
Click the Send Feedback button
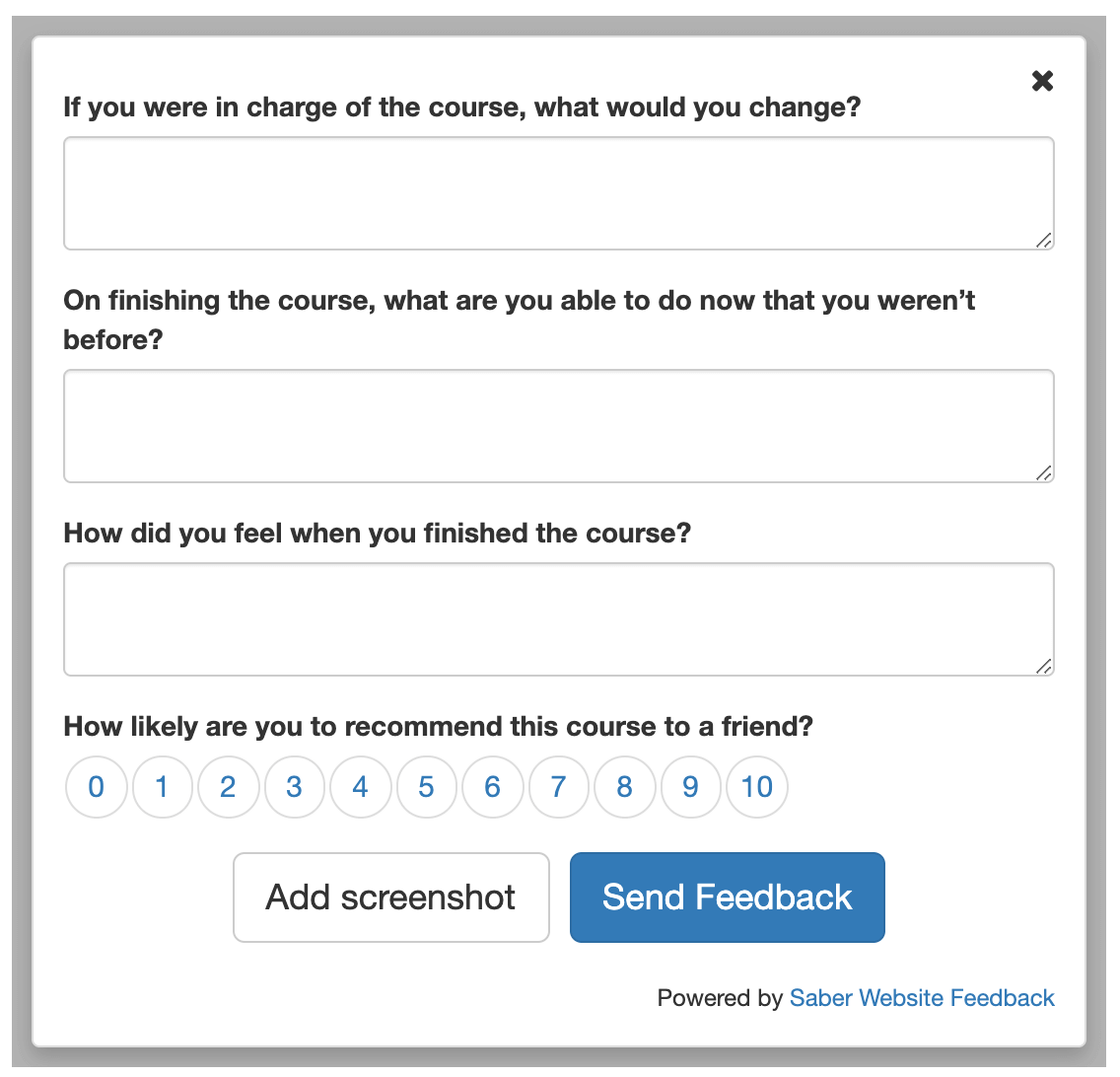tap(727, 897)
